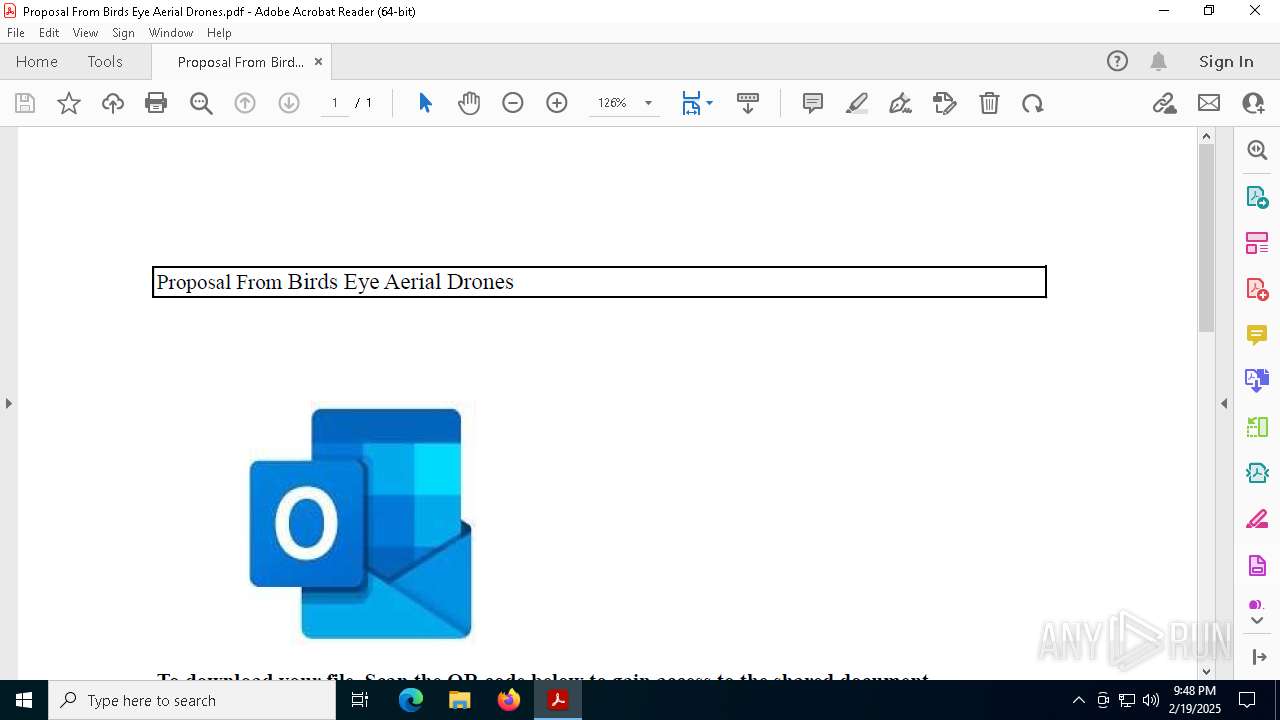Click scrollbar down arrow
The width and height of the screenshot is (1280, 720).
(1206, 671)
